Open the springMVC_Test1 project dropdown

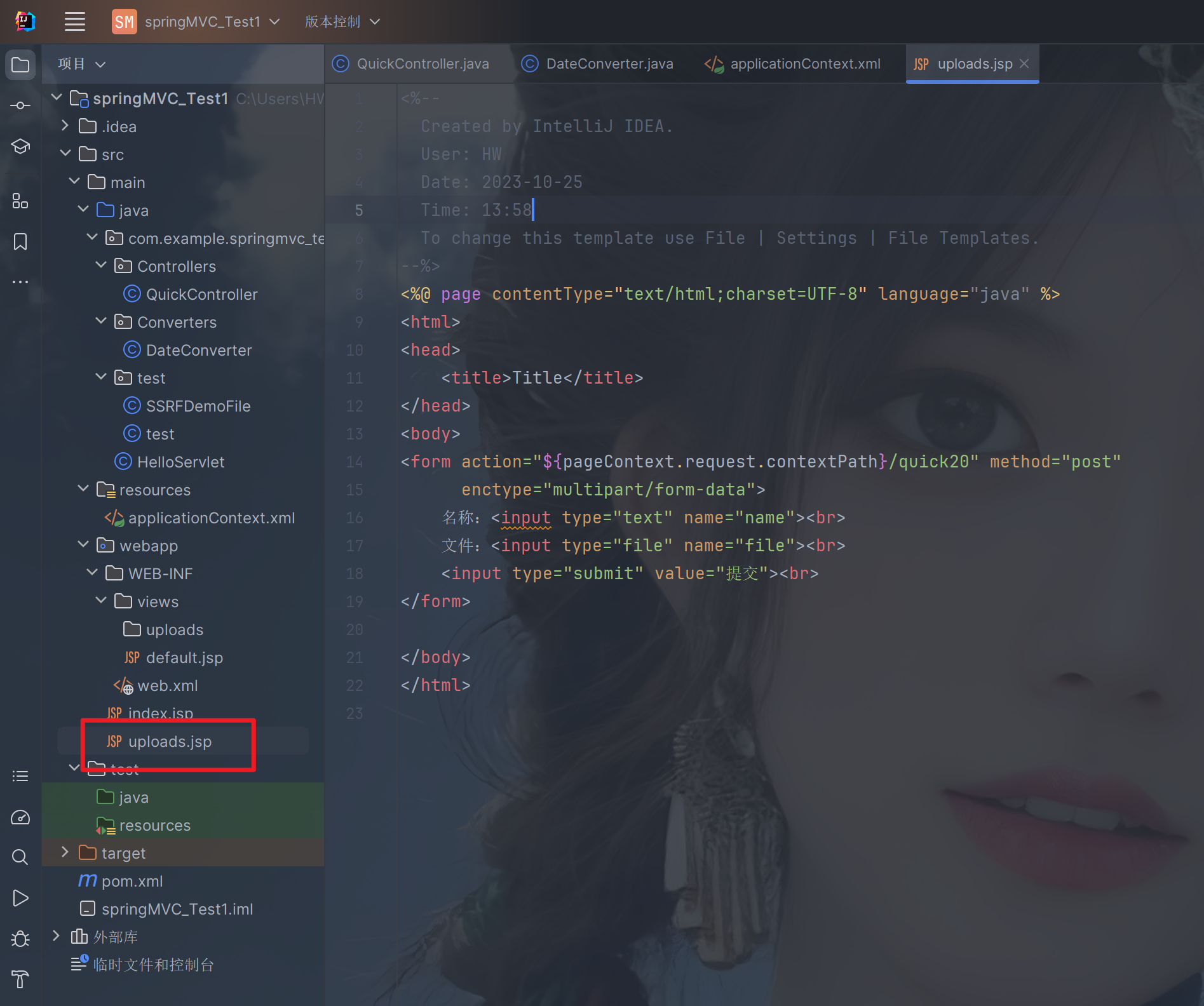[212, 22]
